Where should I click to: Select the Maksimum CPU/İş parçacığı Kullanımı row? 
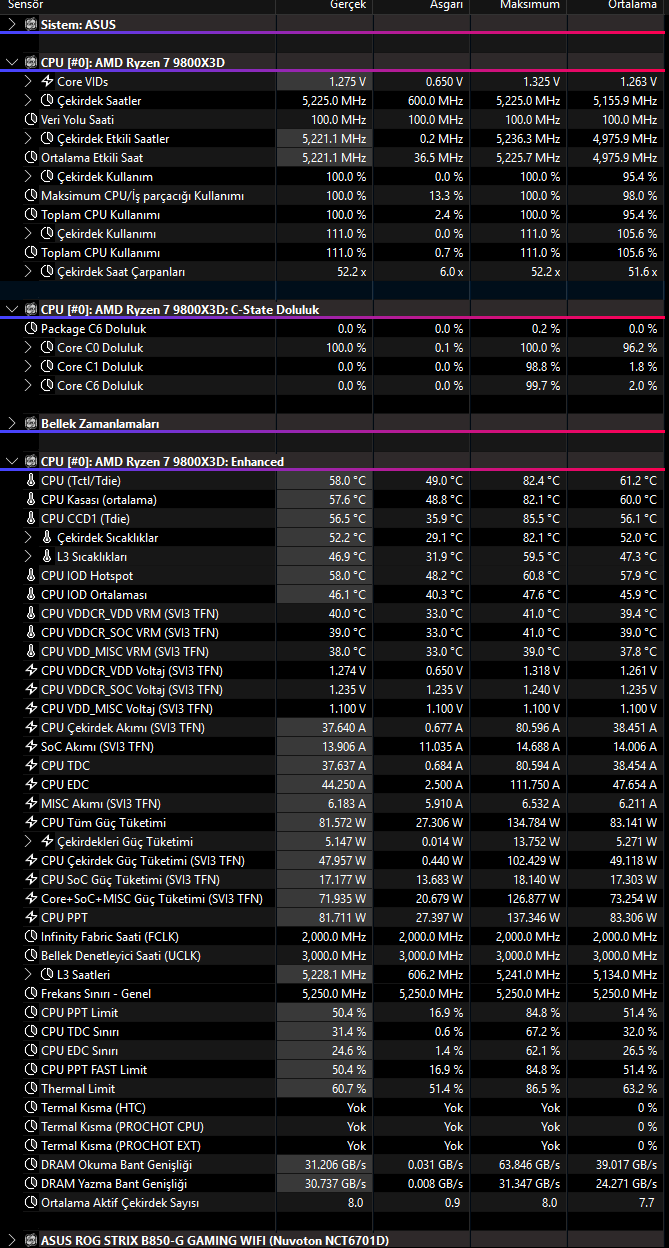pyautogui.click(x=333, y=196)
